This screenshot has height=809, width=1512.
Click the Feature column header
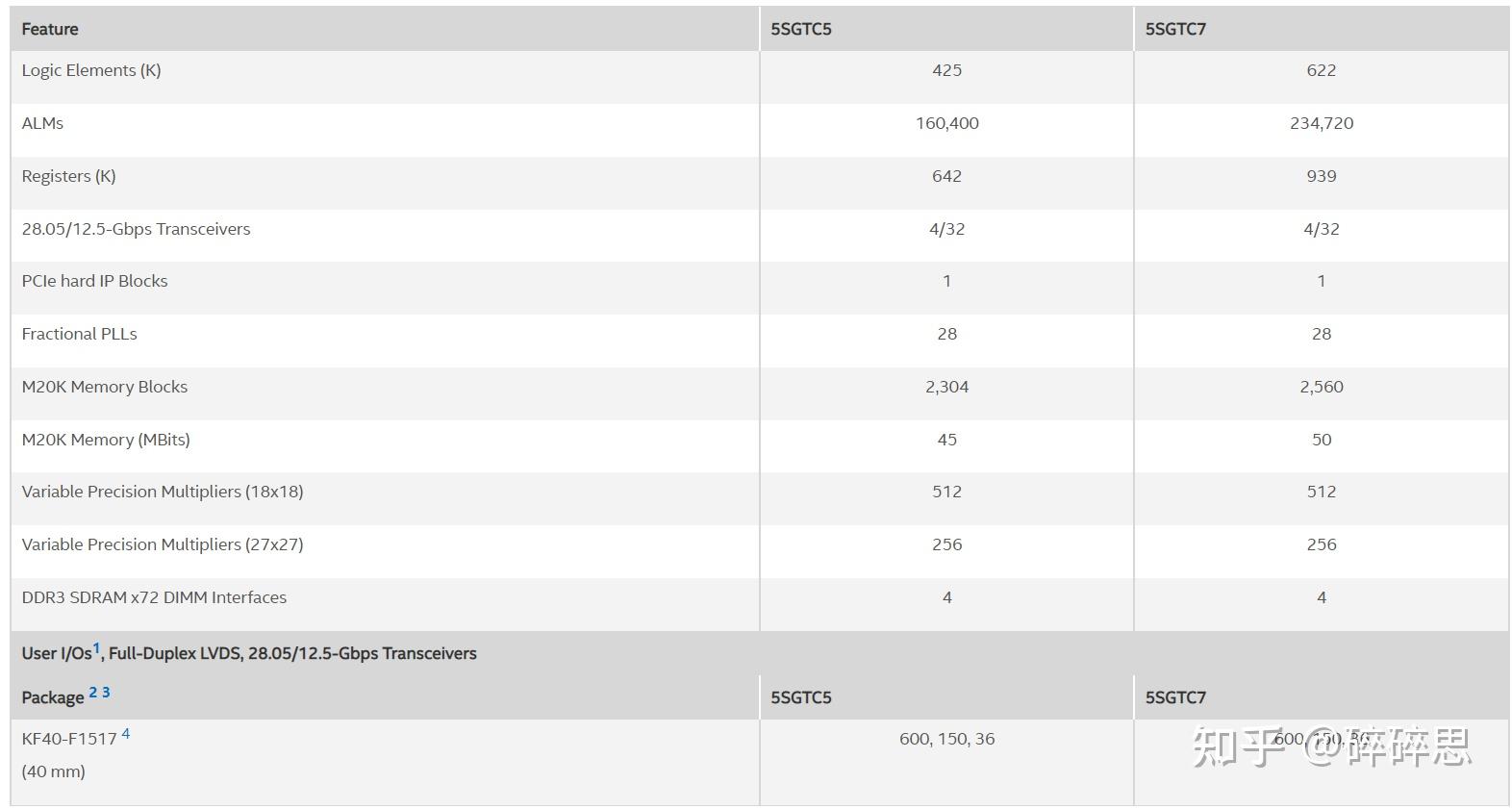pyautogui.click(x=50, y=29)
